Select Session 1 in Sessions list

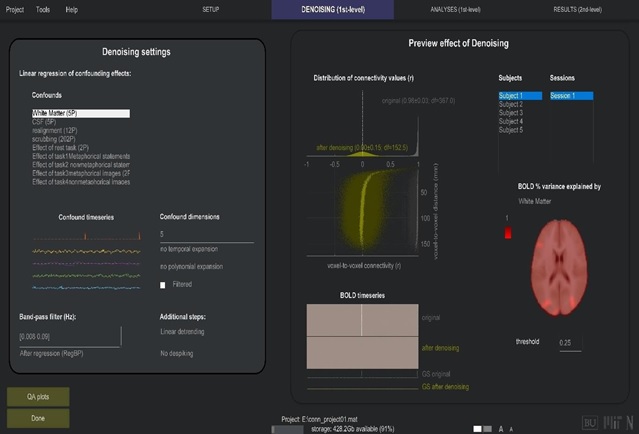[570, 96]
